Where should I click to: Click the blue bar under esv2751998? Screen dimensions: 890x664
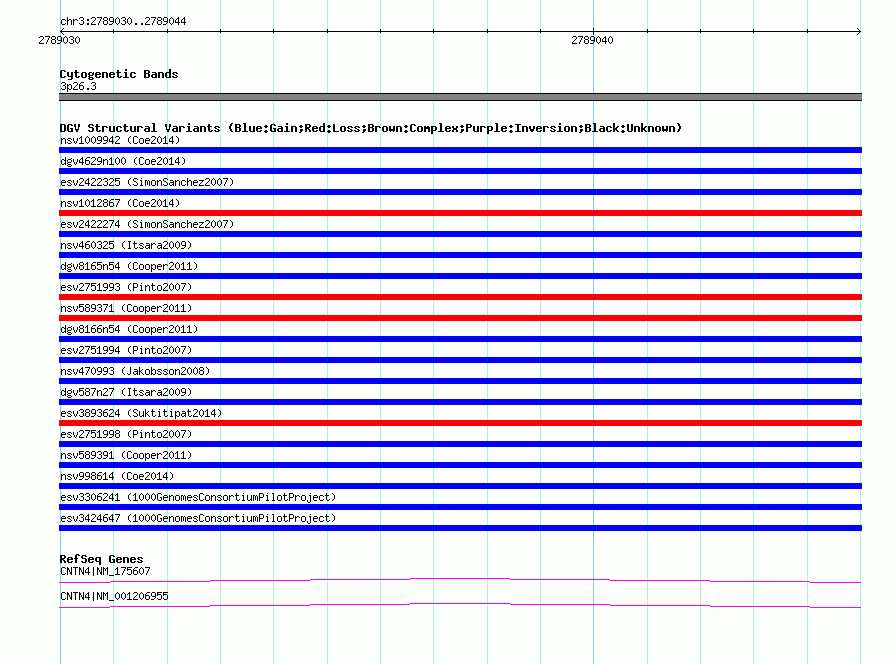460,444
